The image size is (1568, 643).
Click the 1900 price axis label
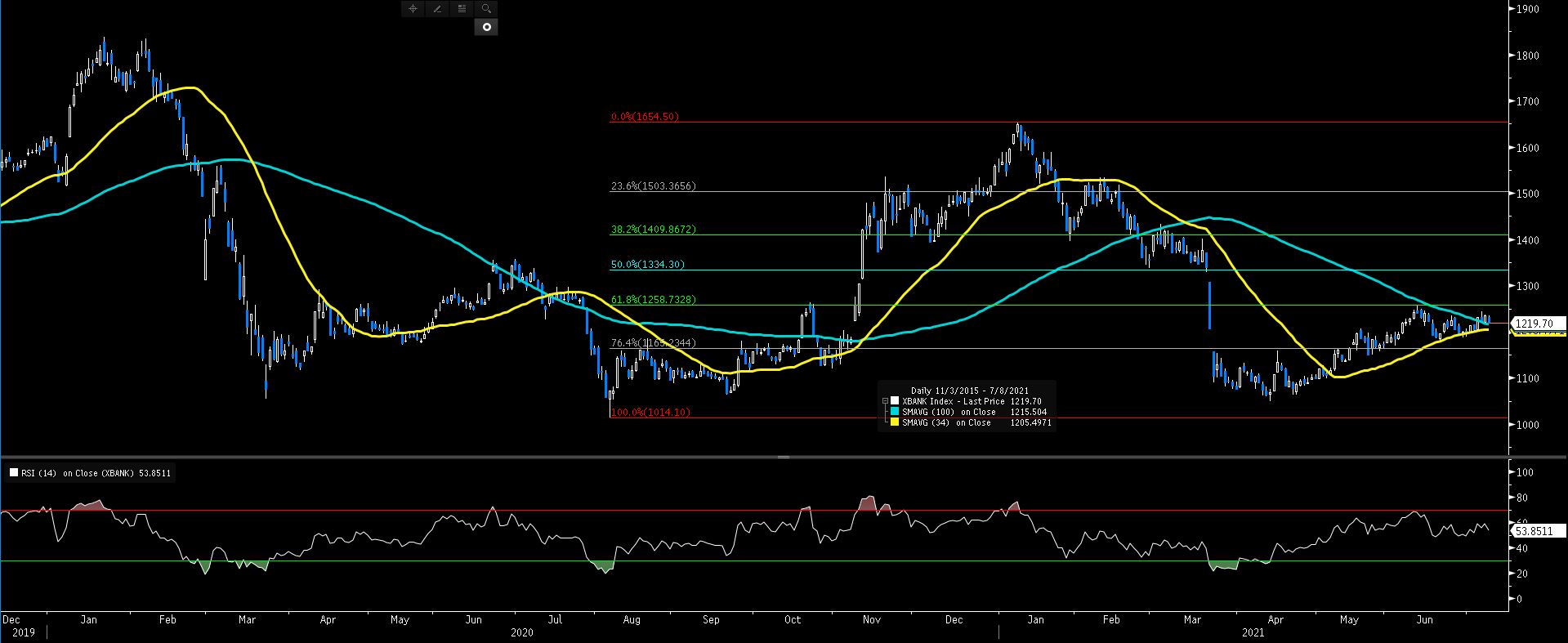pyautogui.click(x=1527, y=9)
